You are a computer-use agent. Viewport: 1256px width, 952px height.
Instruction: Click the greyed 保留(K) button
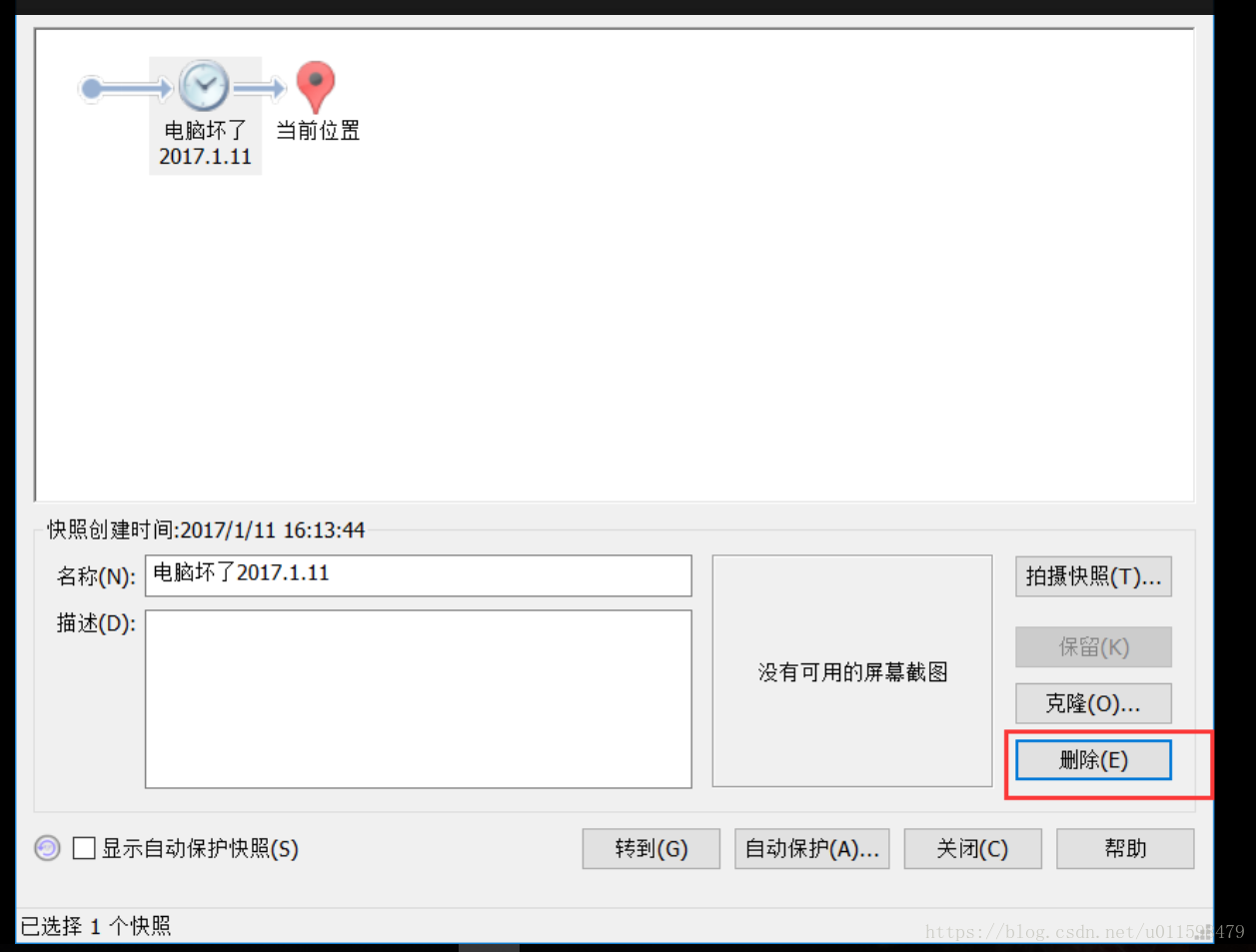tap(1093, 647)
